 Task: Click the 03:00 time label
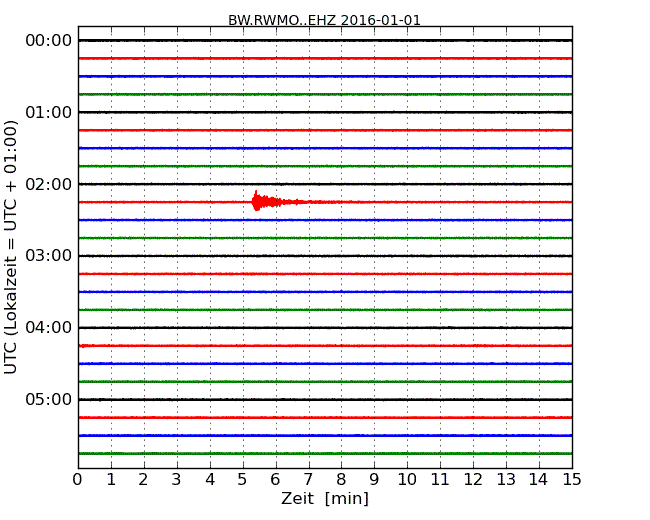[49, 255]
